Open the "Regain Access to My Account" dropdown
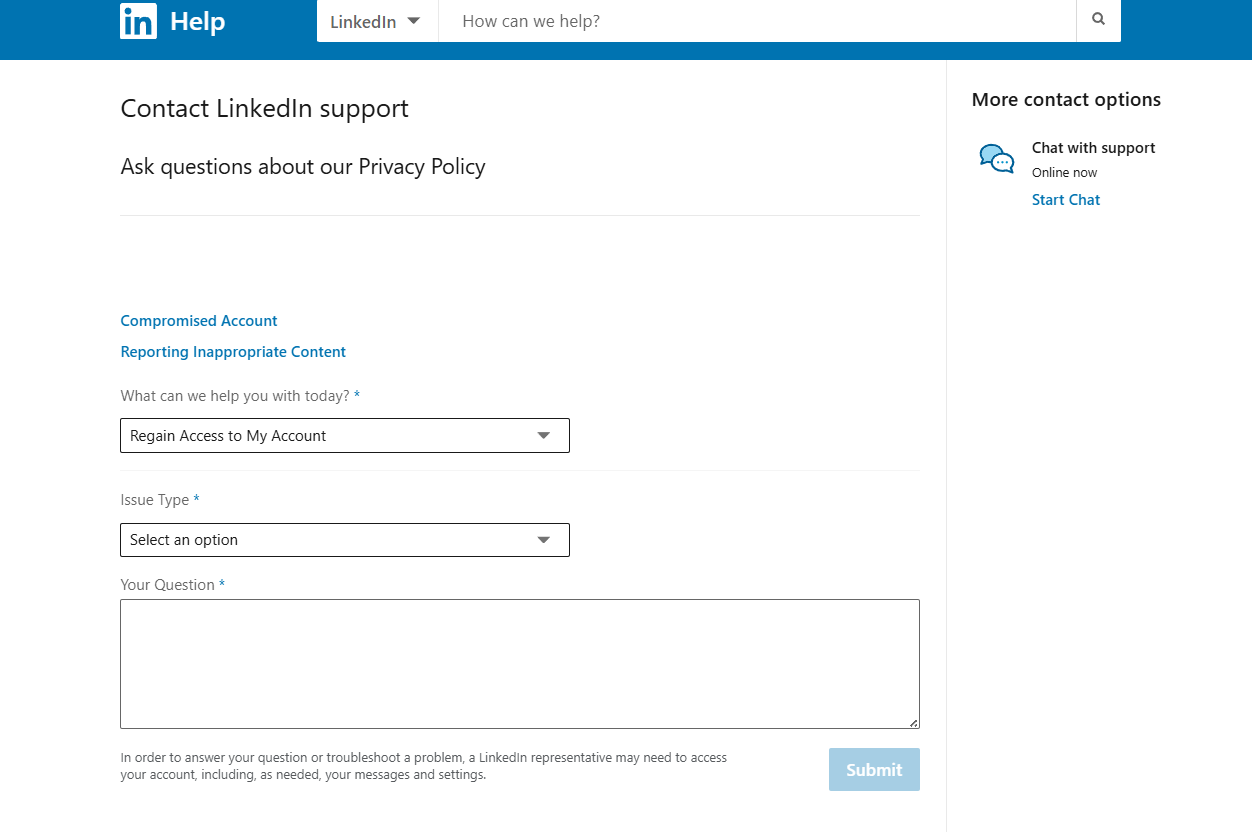This screenshot has width=1252, height=832. pos(344,436)
